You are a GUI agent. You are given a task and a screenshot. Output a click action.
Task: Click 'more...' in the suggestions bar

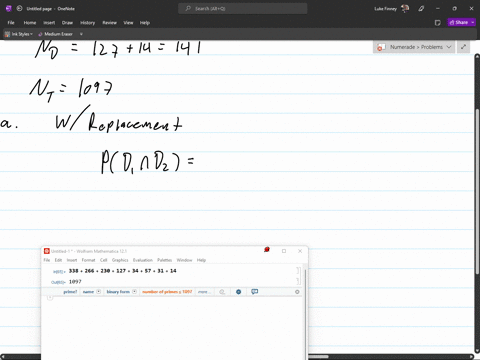tap(204, 292)
